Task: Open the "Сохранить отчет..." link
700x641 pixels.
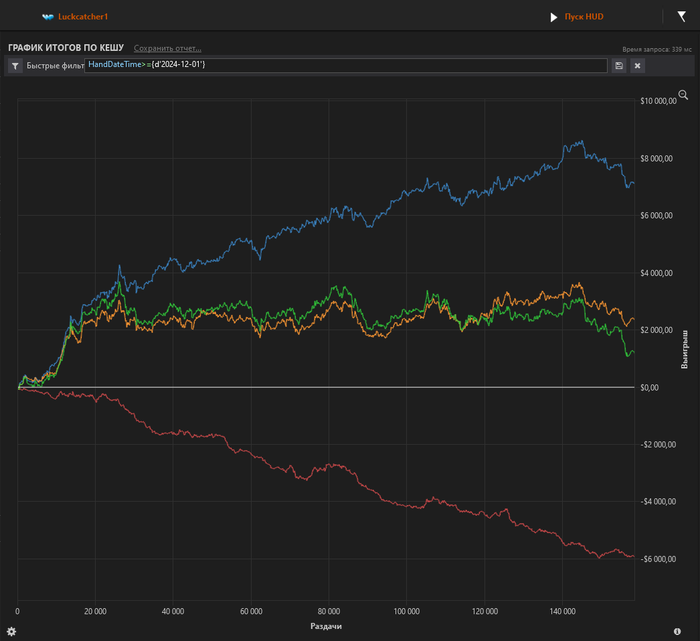Action: click(167, 48)
